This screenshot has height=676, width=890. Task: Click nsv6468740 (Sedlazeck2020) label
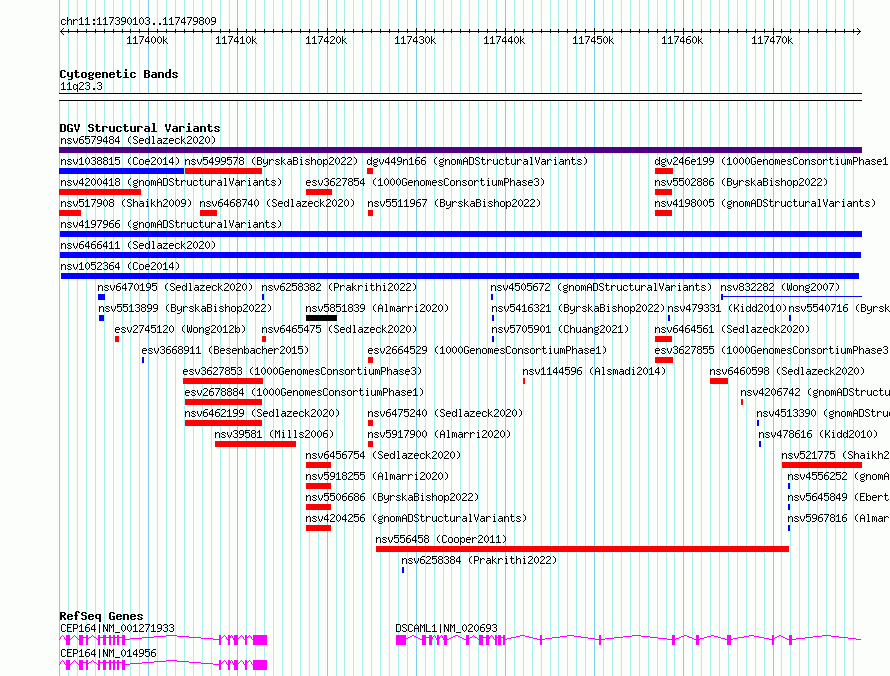[277, 203]
